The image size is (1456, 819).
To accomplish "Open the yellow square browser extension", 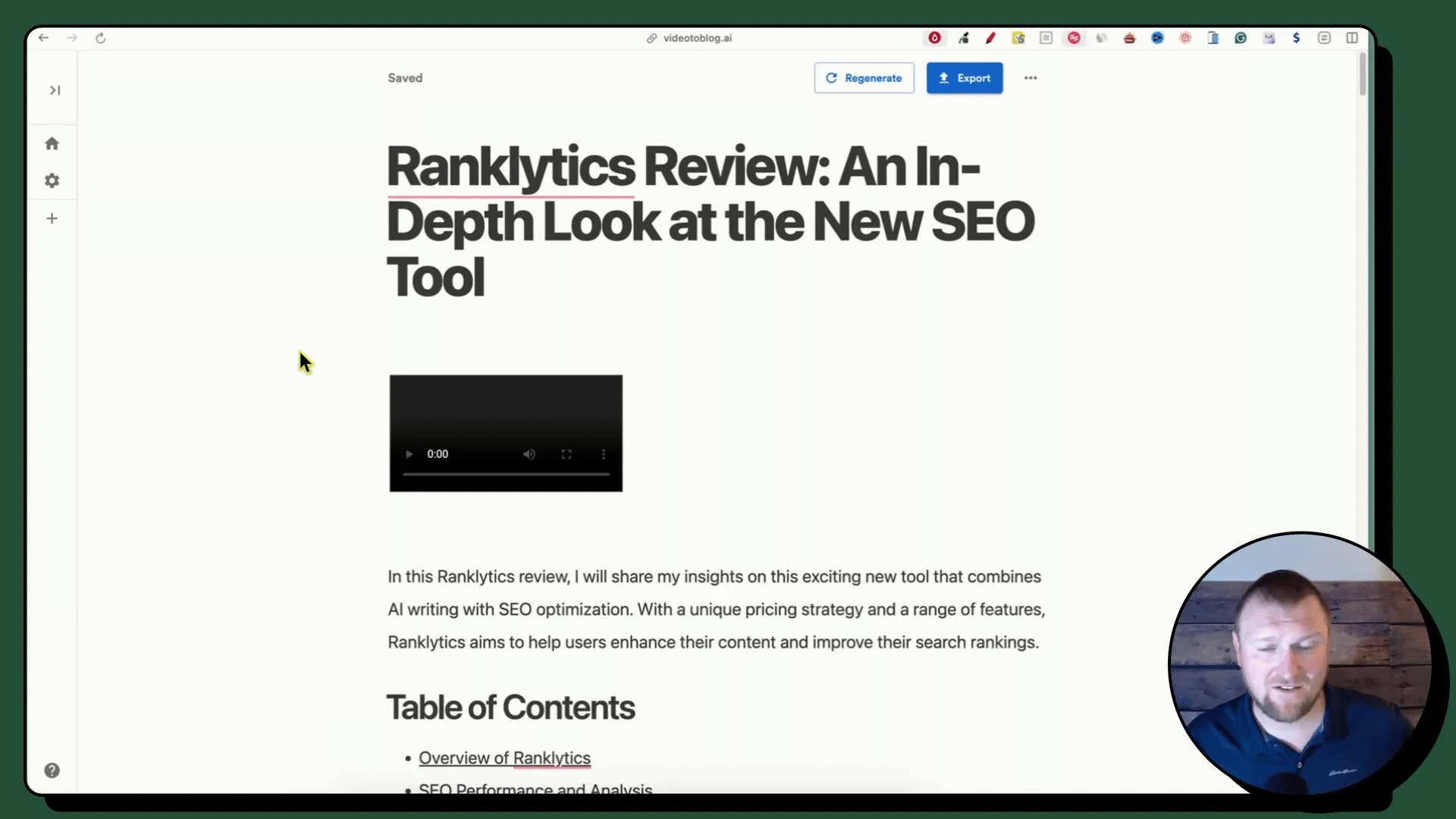I will pos(1018,38).
